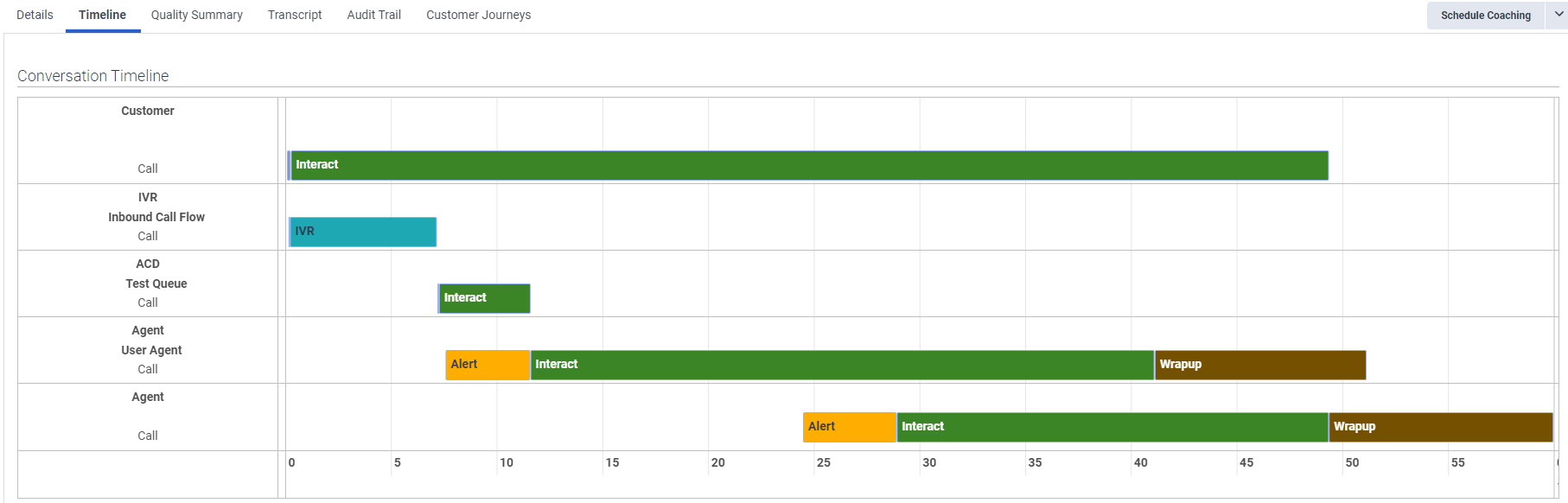Expand the Schedule Coaching dropdown arrow

1558,15
